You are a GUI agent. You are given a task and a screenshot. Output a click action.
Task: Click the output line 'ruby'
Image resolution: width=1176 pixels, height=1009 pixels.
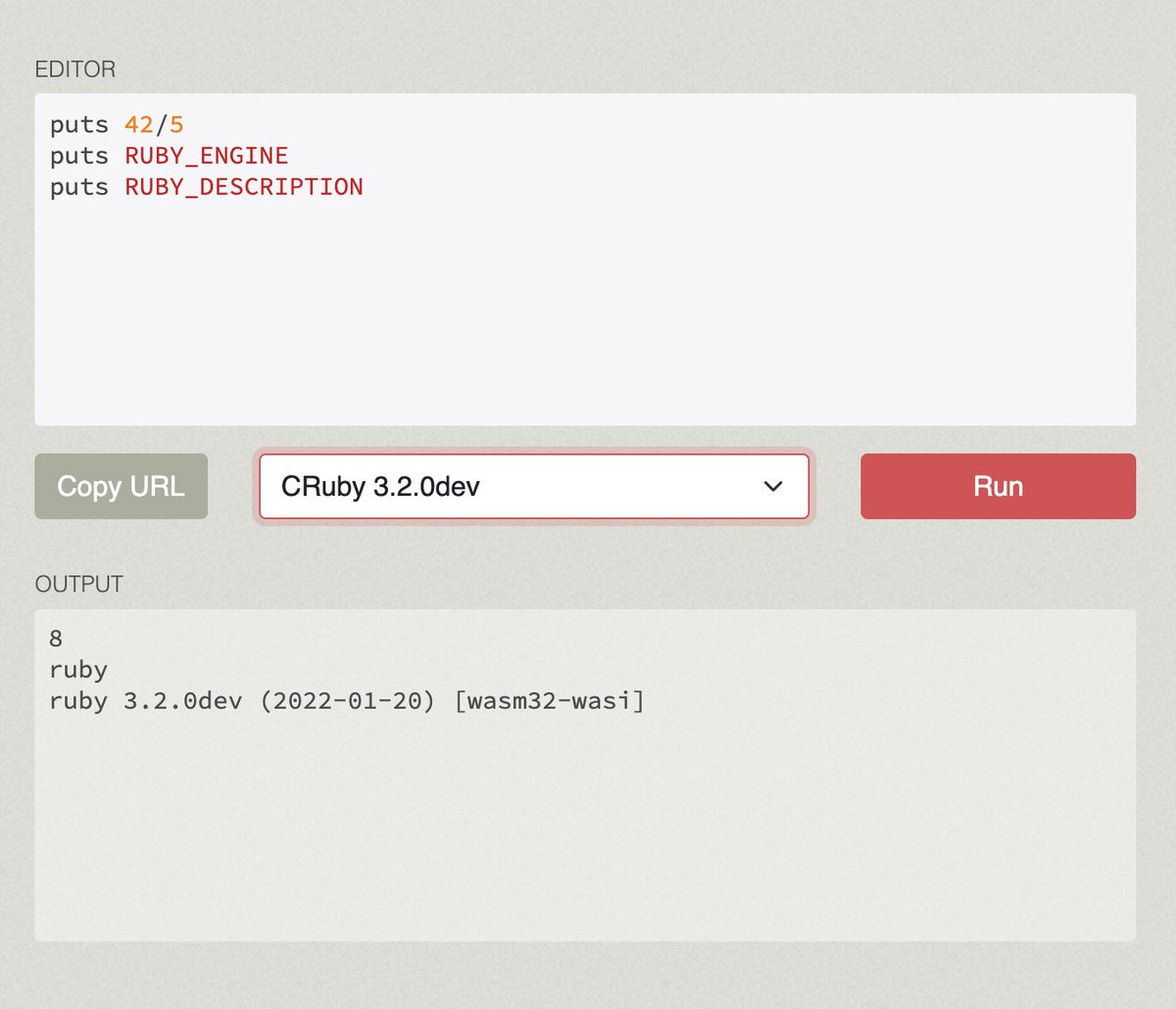tap(78, 670)
